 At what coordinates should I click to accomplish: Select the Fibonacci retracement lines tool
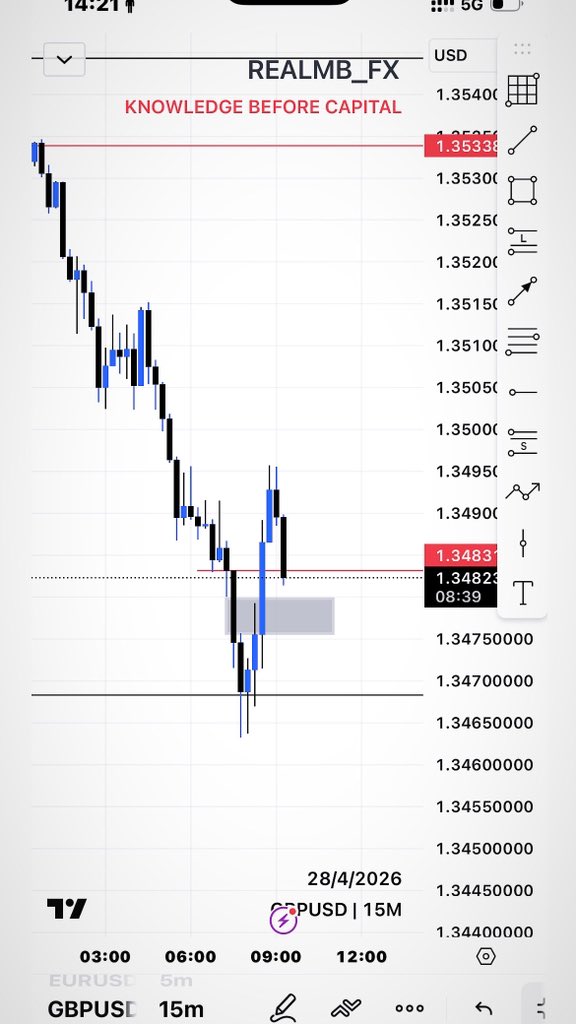click(x=522, y=342)
